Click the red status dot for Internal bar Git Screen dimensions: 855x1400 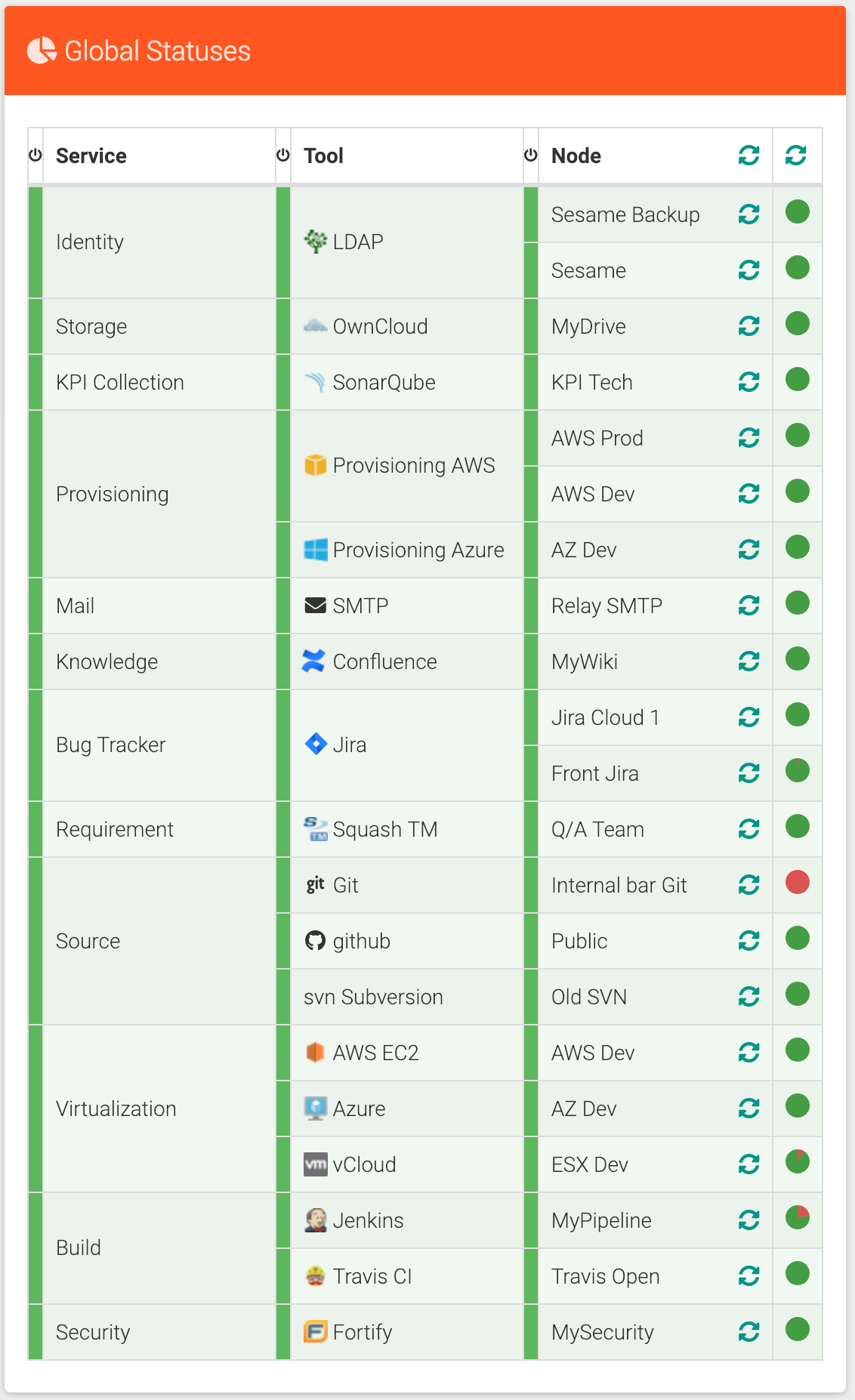coord(798,882)
